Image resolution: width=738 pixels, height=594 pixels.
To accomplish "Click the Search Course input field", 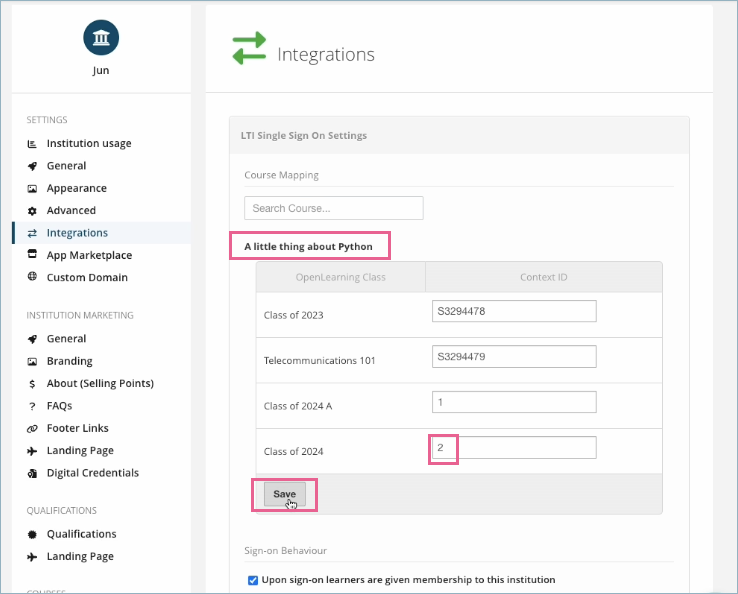I will [333, 208].
